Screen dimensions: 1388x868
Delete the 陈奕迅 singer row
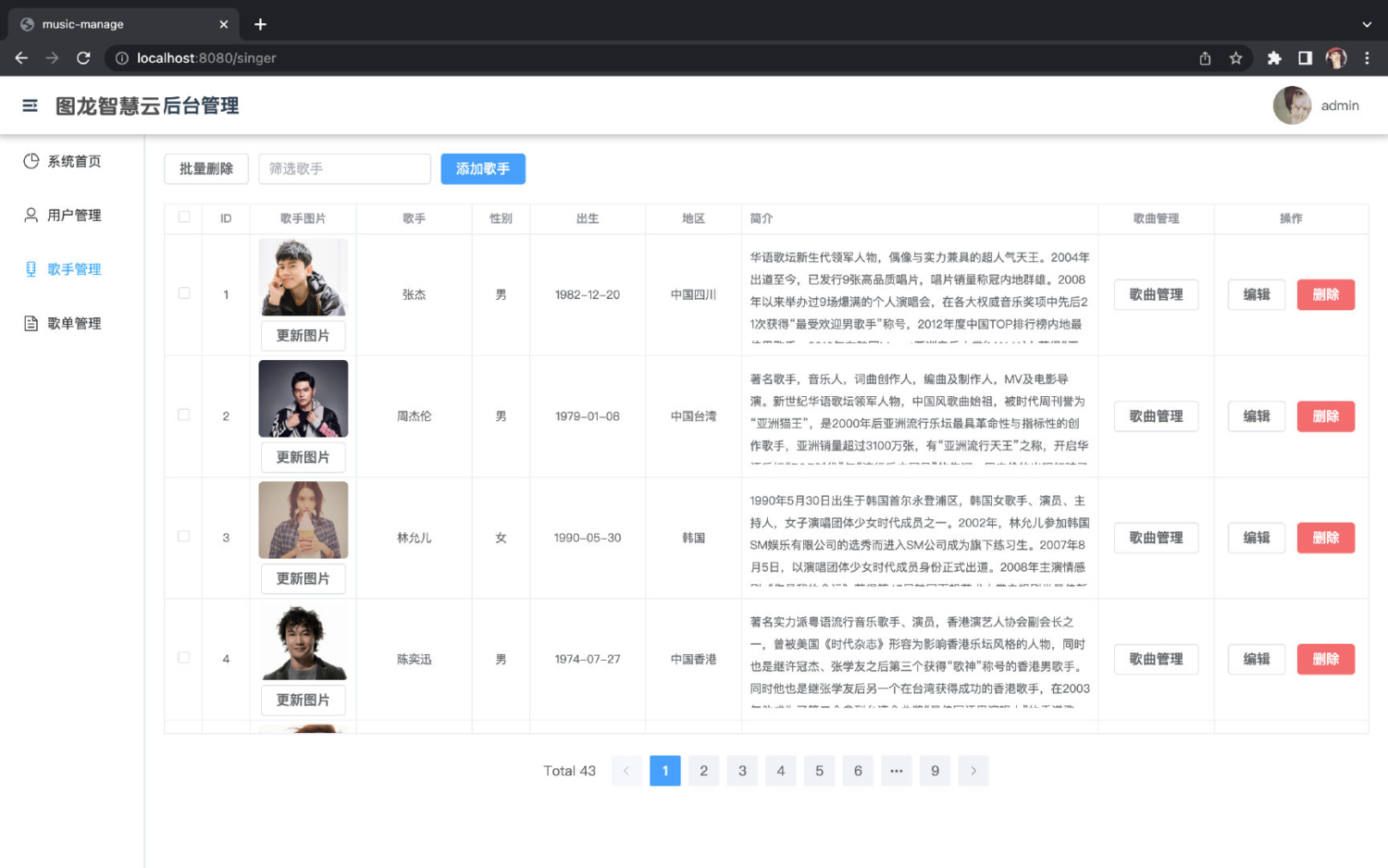pos(1326,659)
